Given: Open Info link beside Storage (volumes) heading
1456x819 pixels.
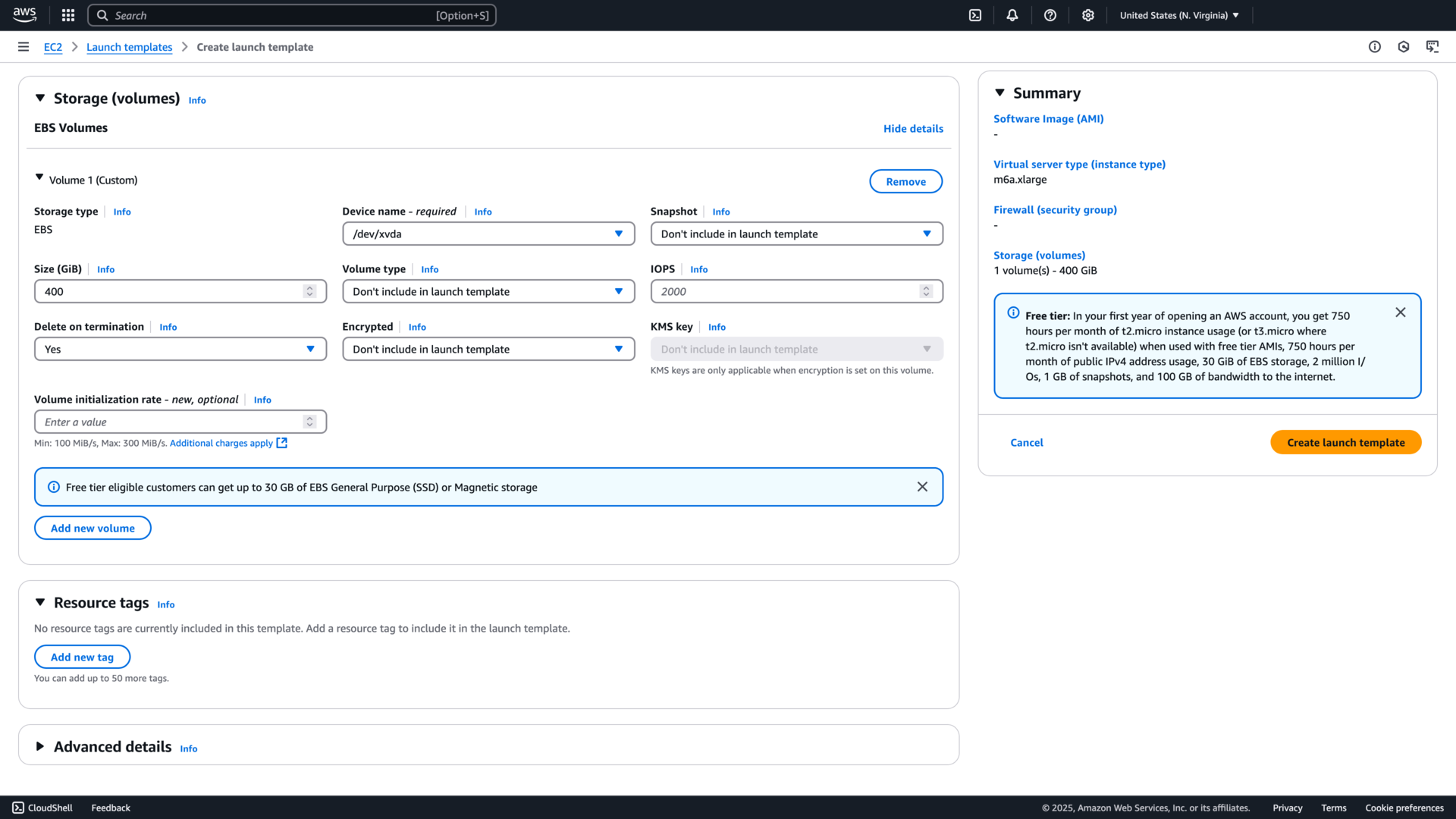Looking at the screenshot, I should (x=197, y=100).
